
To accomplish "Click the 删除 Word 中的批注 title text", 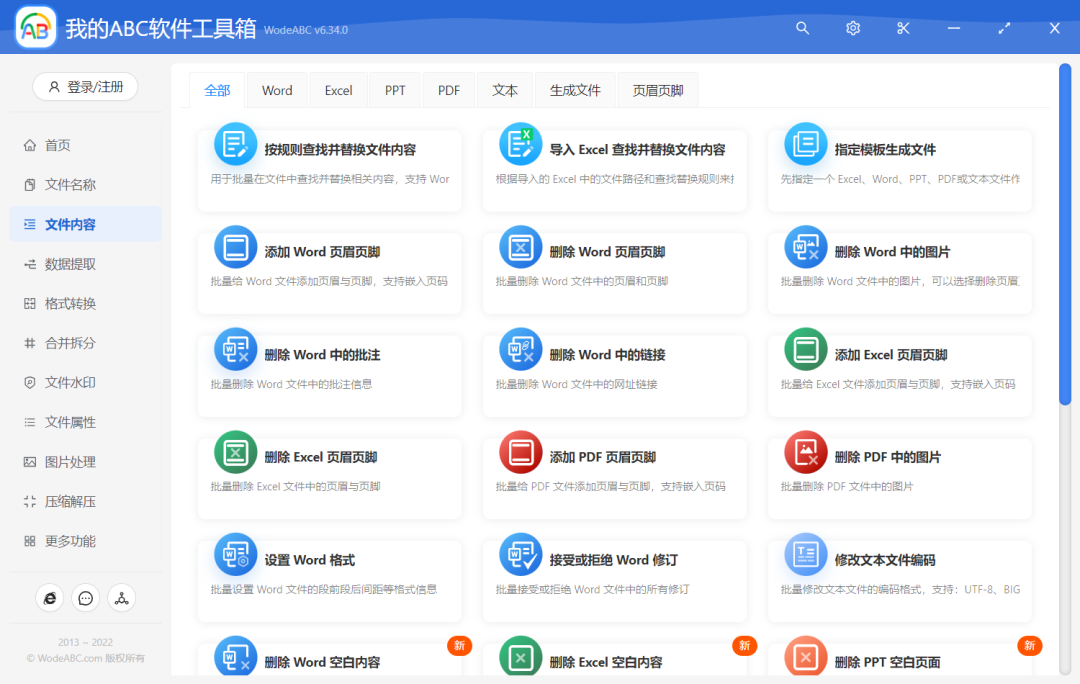I will point(322,355).
